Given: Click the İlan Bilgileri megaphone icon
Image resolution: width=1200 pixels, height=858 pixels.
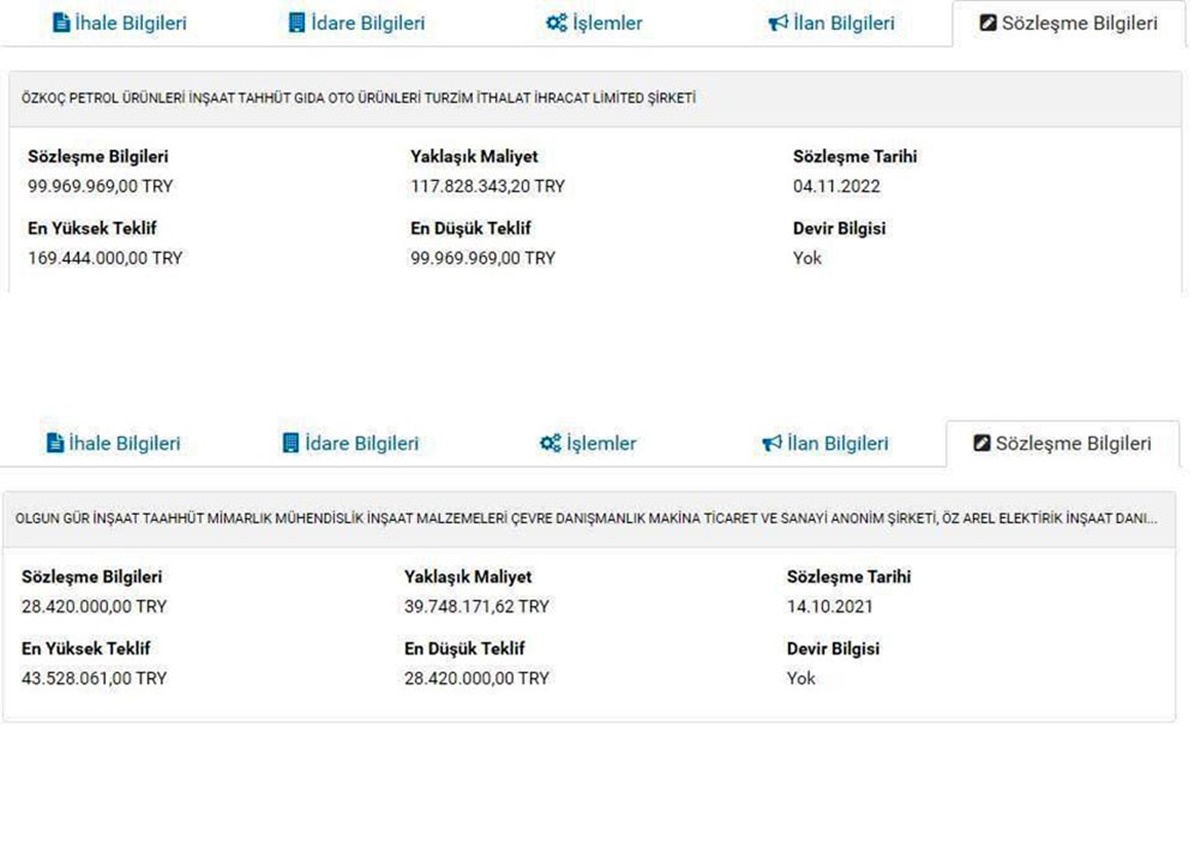Looking at the screenshot, I should pos(779,22).
